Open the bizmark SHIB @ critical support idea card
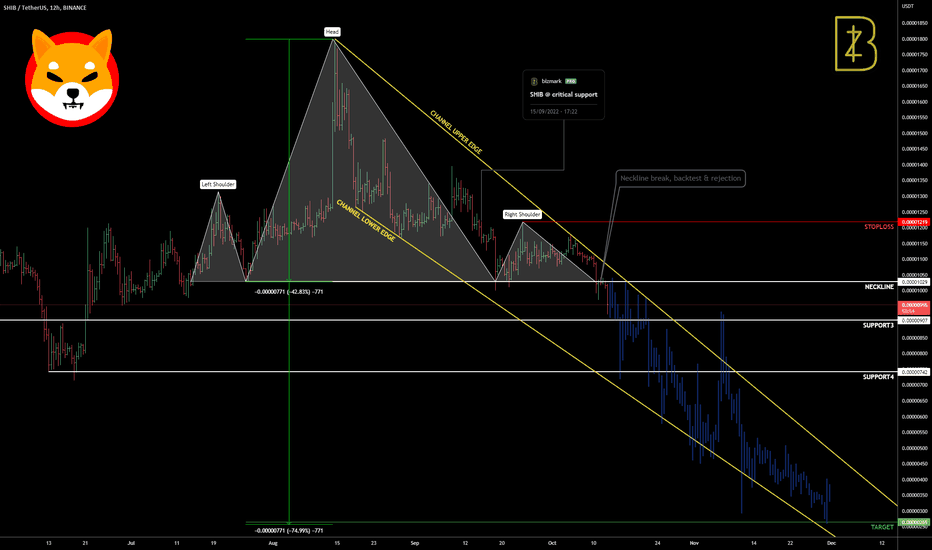This screenshot has width=932, height=550. coord(563,95)
